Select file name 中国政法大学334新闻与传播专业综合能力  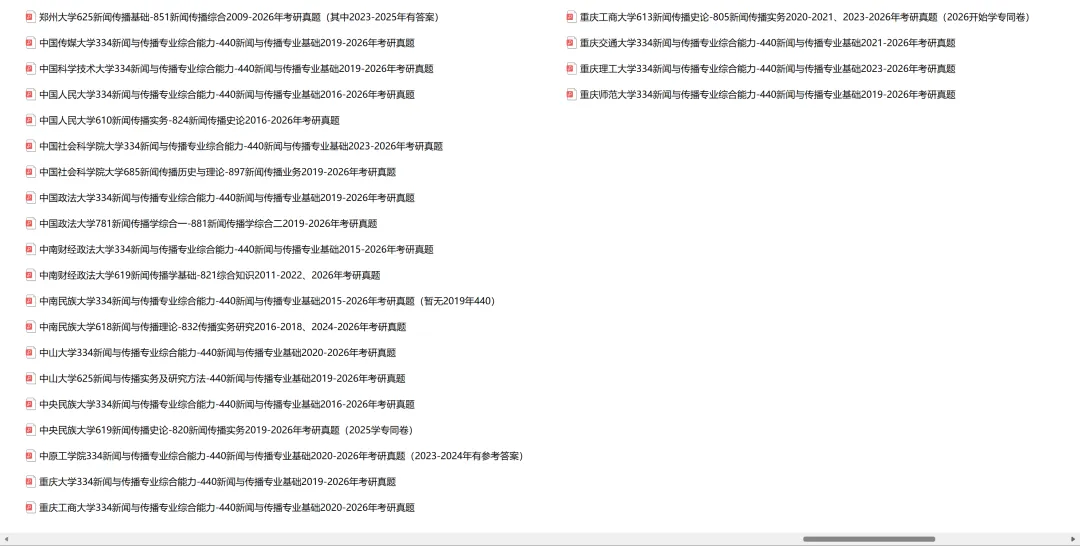point(227,198)
